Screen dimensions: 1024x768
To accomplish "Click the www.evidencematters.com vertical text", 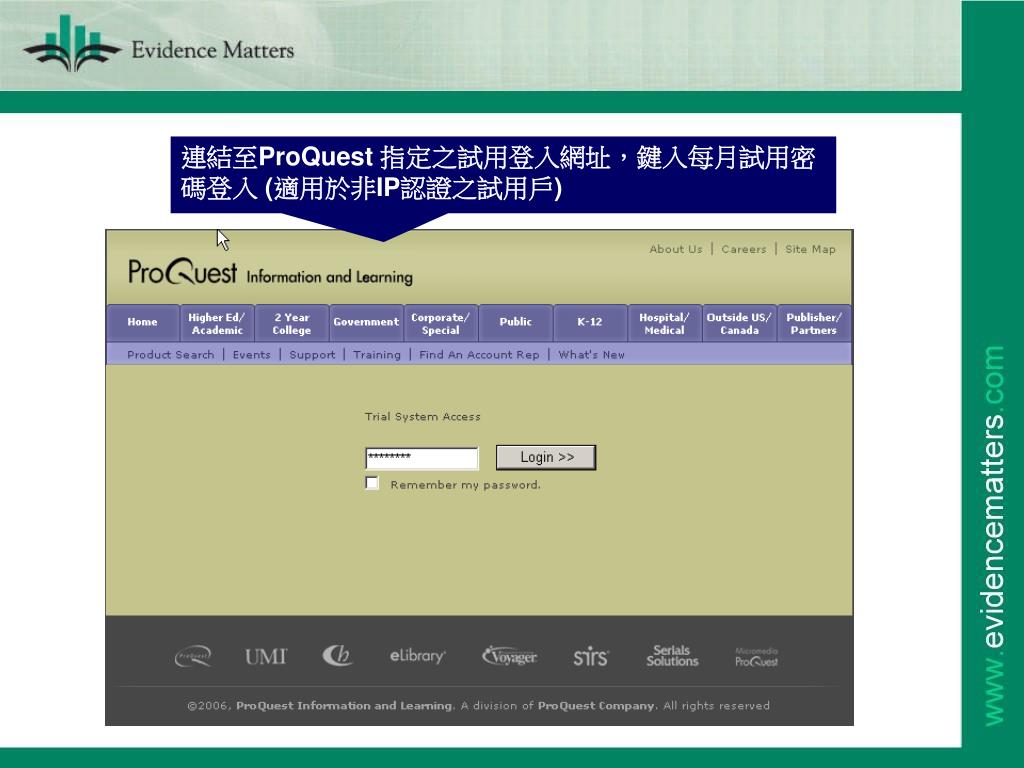I will (x=993, y=536).
